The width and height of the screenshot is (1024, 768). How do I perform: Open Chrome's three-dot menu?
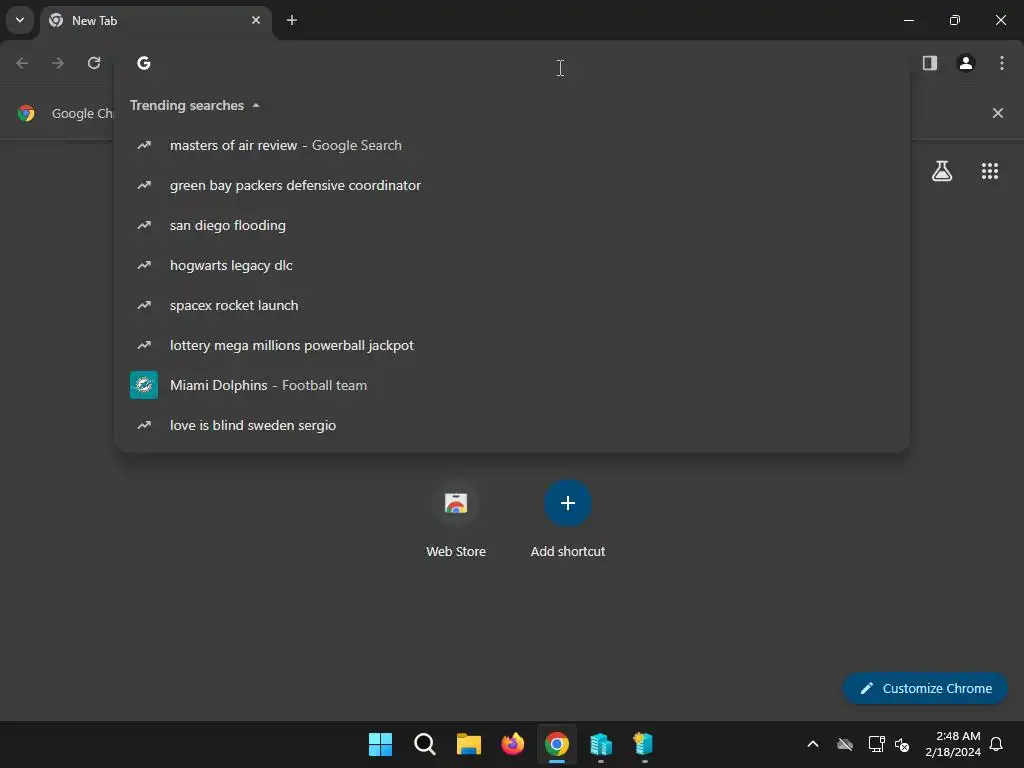pyautogui.click(x=1002, y=63)
